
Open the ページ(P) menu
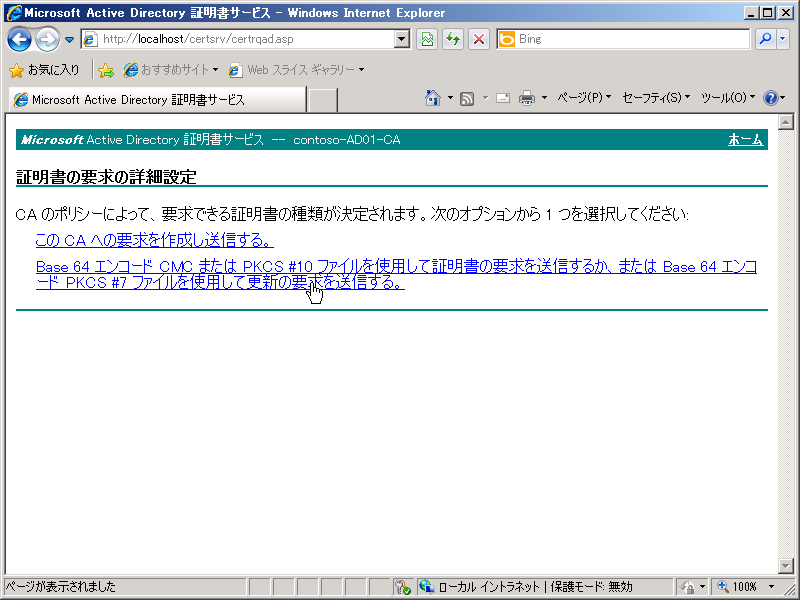coord(584,97)
